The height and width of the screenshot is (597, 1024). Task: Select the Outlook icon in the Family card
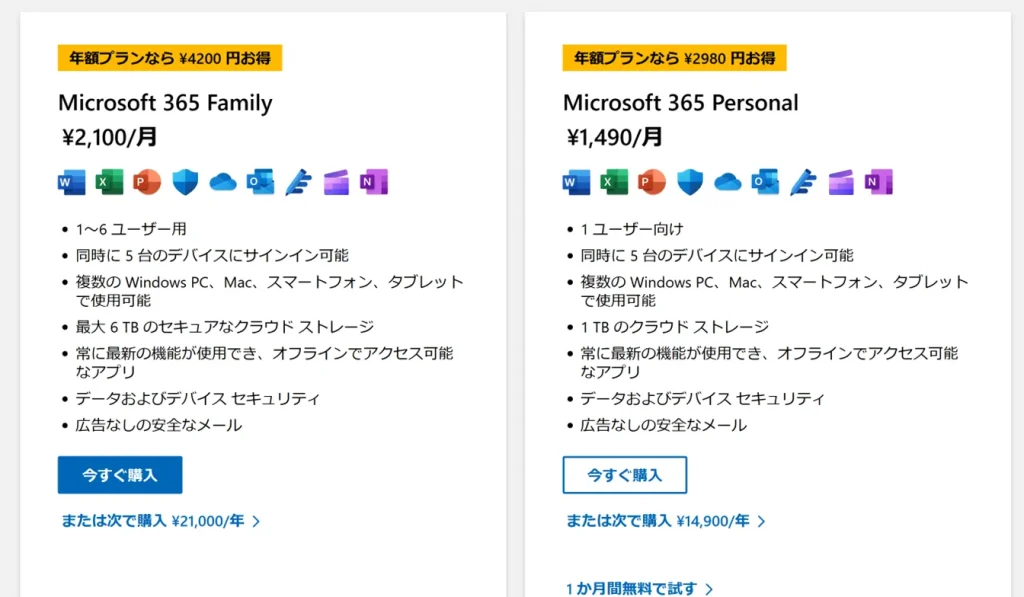tap(260, 182)
